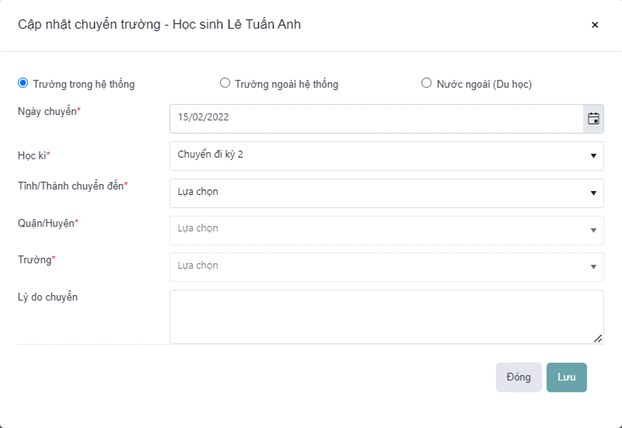Choose the 'Trường ngoài hệ thống' radio option
This screenshot has height=428, width=622.
pos(225,83)
